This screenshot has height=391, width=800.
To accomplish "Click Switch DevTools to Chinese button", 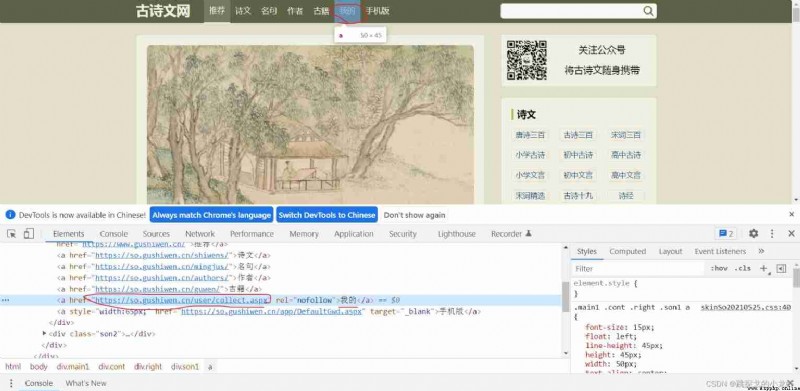I will click(x=327, y=215).
